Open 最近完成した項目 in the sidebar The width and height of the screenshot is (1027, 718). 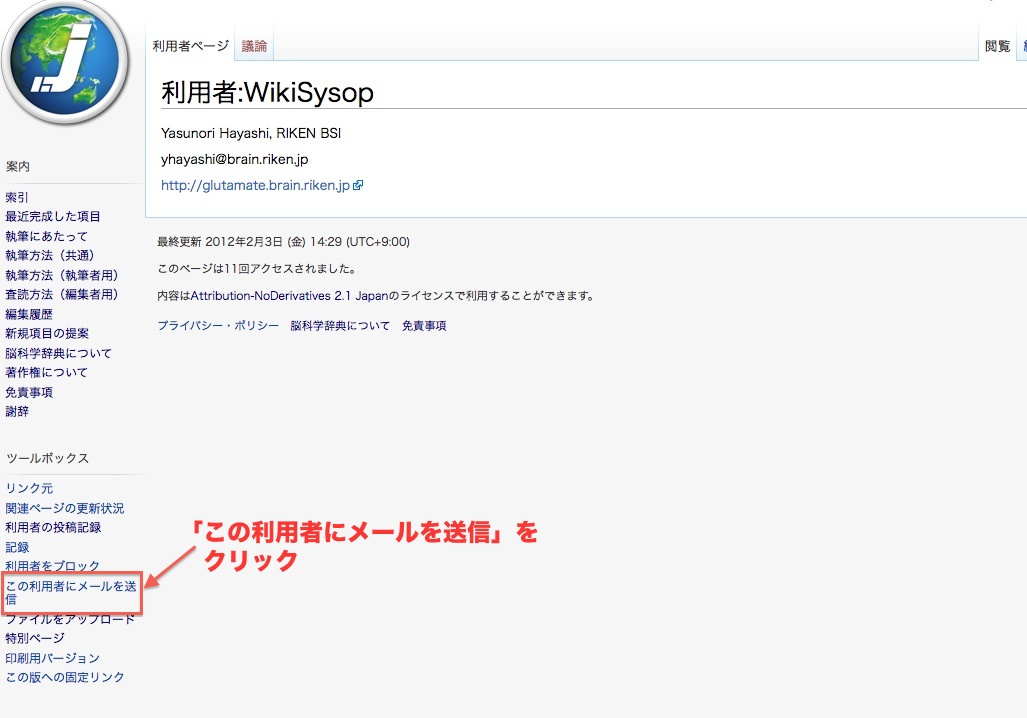pyautogui.click(x=53, y=217)
